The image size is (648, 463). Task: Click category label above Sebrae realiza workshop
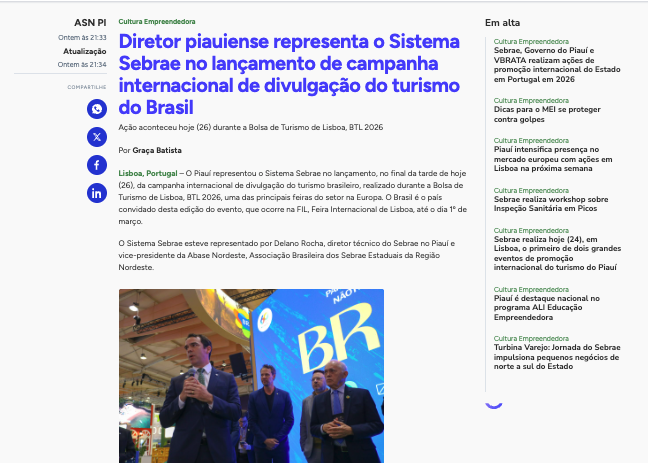(531, 191)
